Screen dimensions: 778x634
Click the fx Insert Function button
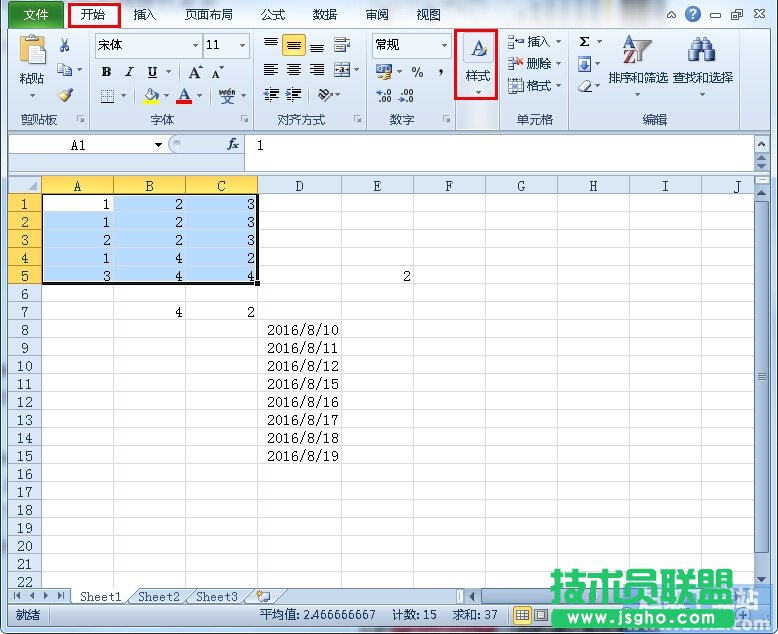coord(233,144)
